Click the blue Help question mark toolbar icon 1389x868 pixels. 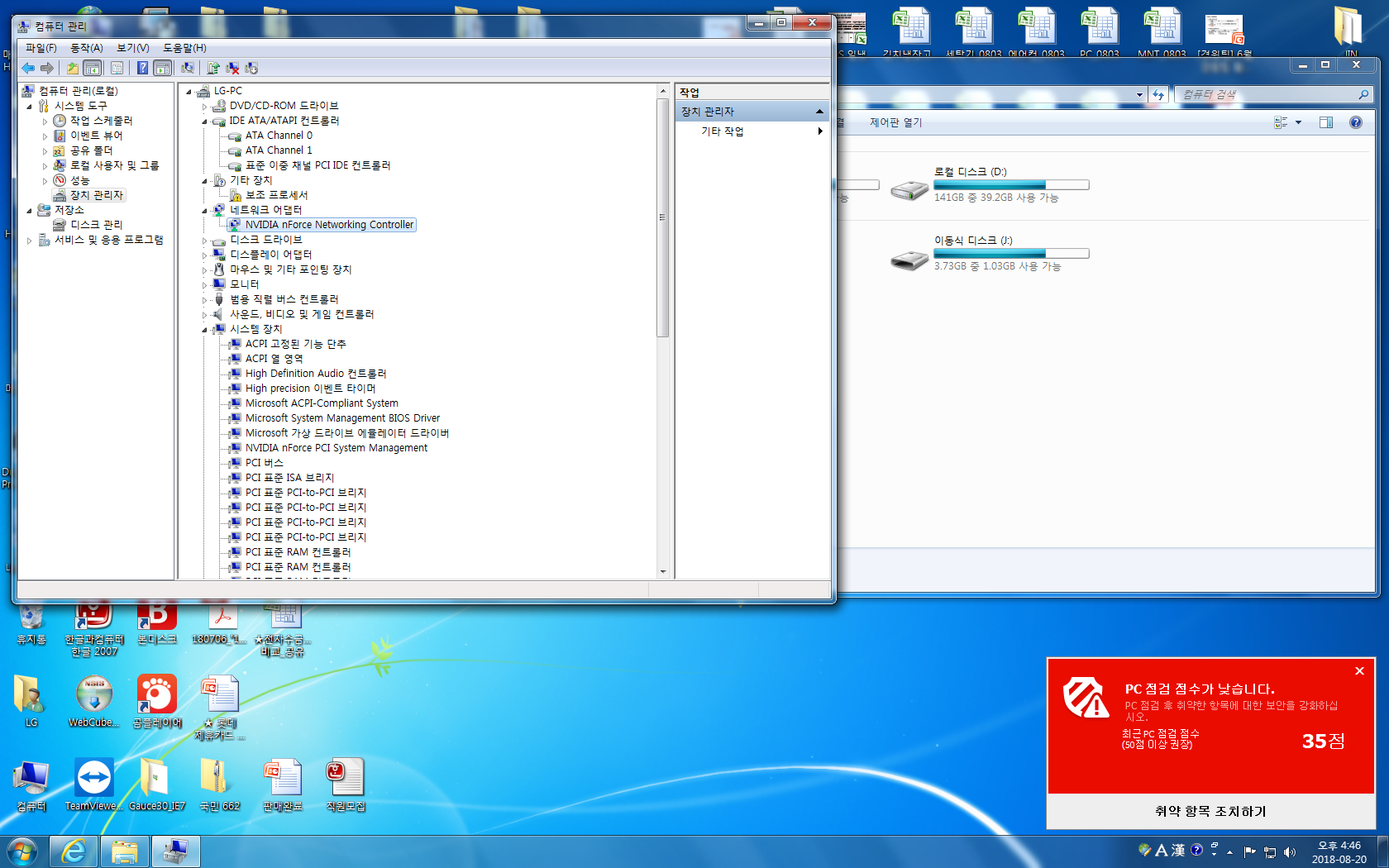(x=142, y=68)
